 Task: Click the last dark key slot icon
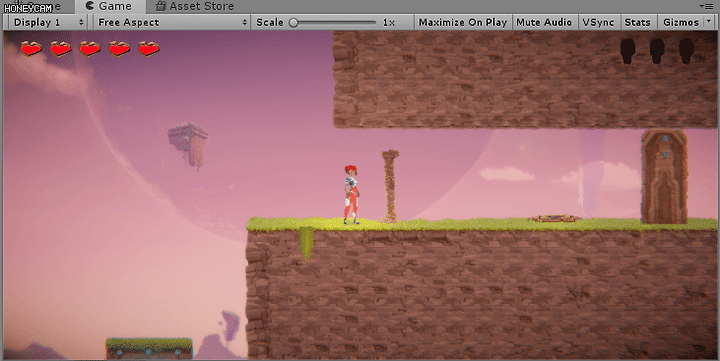coord(686,51)
